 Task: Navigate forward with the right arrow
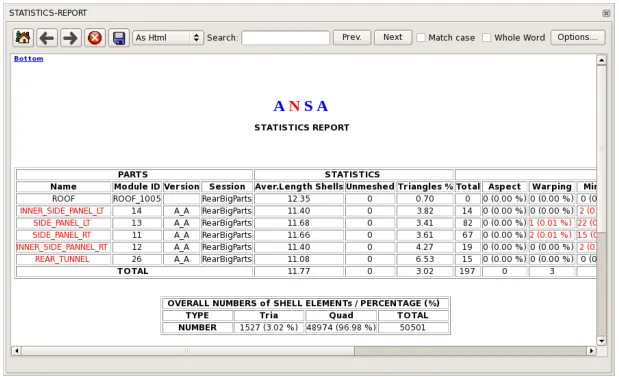pos(71,38)
